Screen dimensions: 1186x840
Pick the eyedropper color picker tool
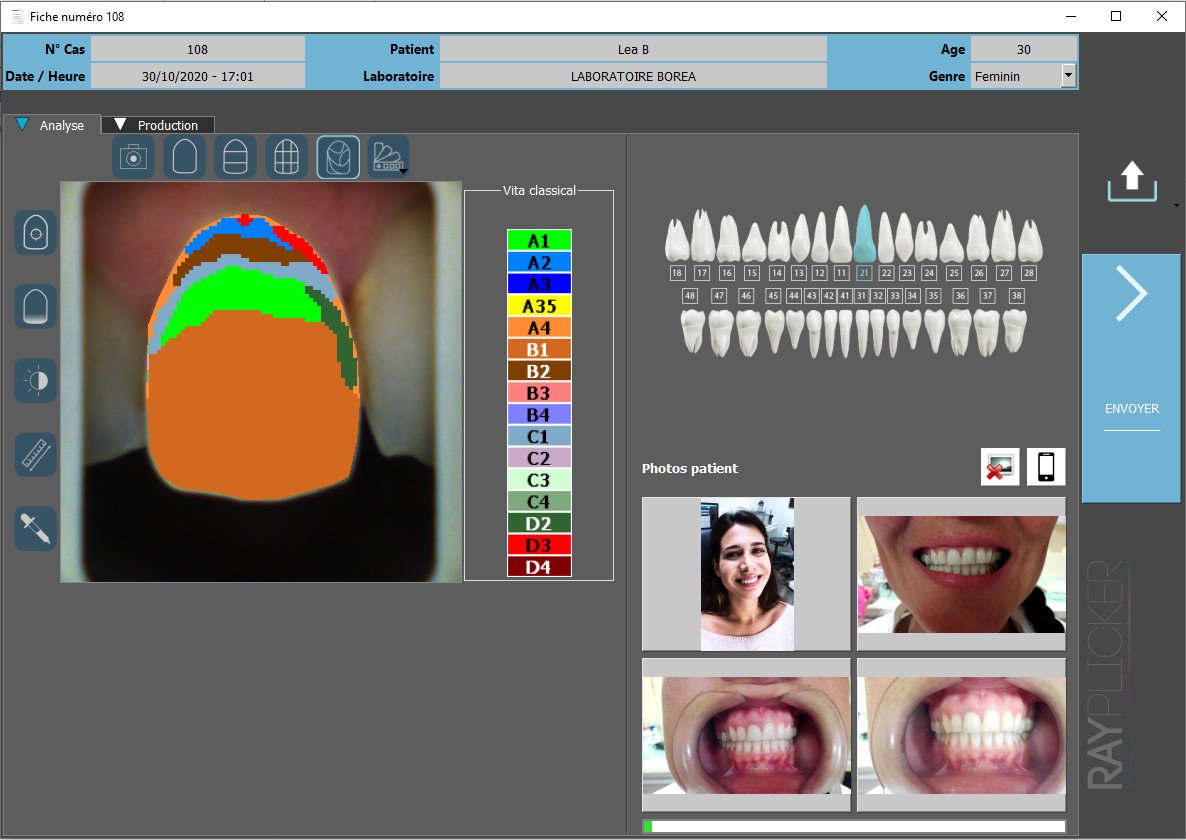pyautogui.click(x=36, y=528)
